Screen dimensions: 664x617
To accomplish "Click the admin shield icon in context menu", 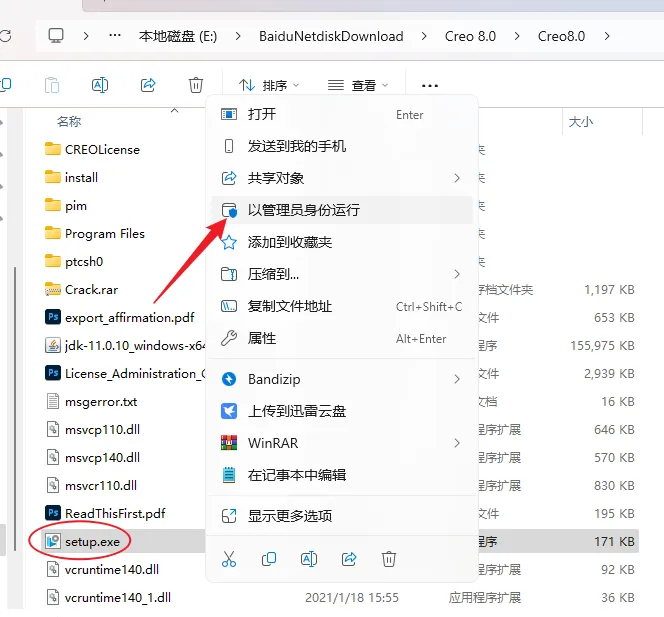I will pyautogui.click(x=229, y=210).
